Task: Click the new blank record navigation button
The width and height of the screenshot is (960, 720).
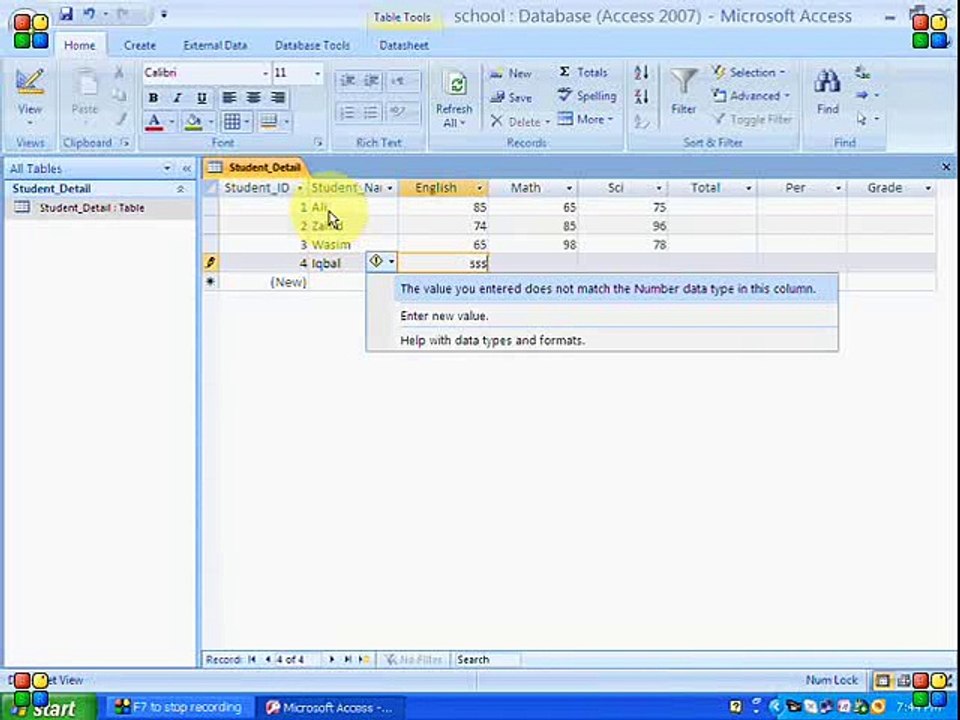Action: click(x=364, y=659)
